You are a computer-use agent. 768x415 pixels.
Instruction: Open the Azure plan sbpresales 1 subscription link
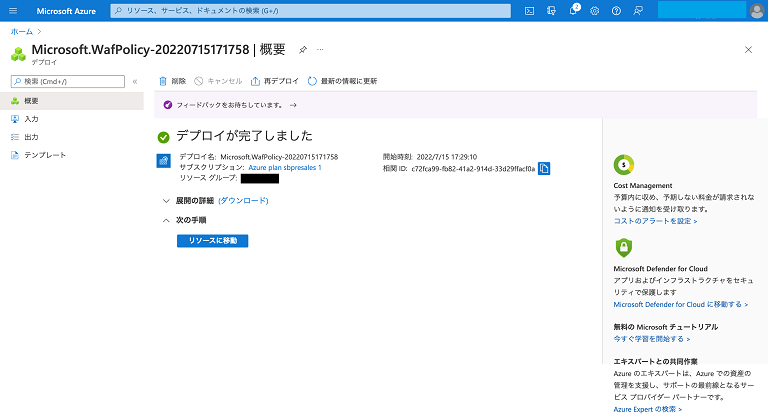pyautogui.click(x=284, y=167)
